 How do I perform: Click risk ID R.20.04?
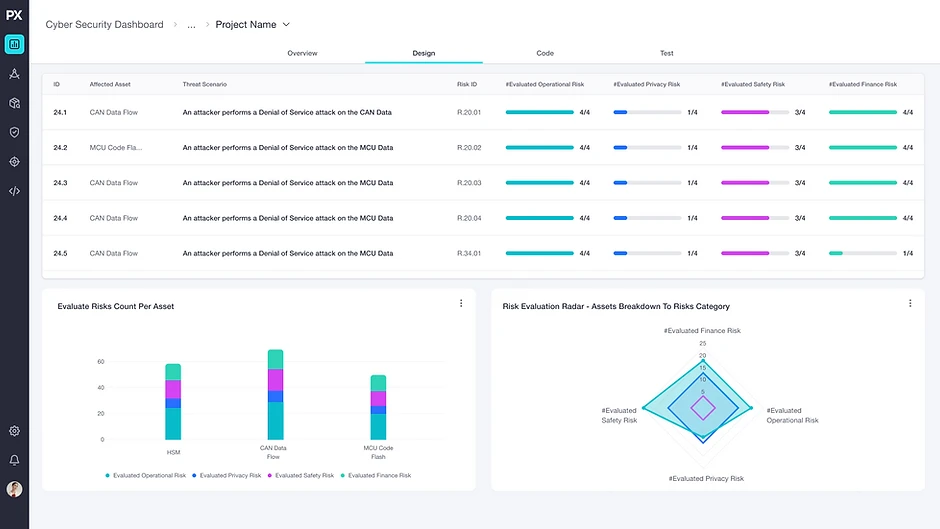click(x=469, y=218)
